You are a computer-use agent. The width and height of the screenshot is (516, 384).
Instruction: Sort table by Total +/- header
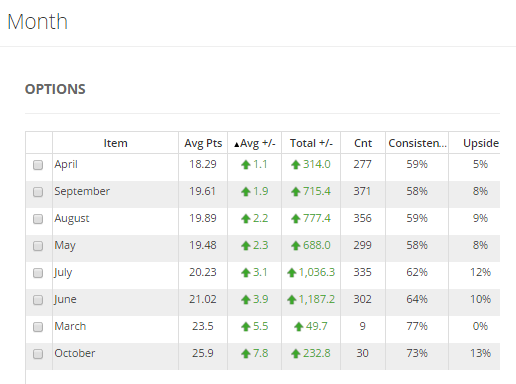311,143
